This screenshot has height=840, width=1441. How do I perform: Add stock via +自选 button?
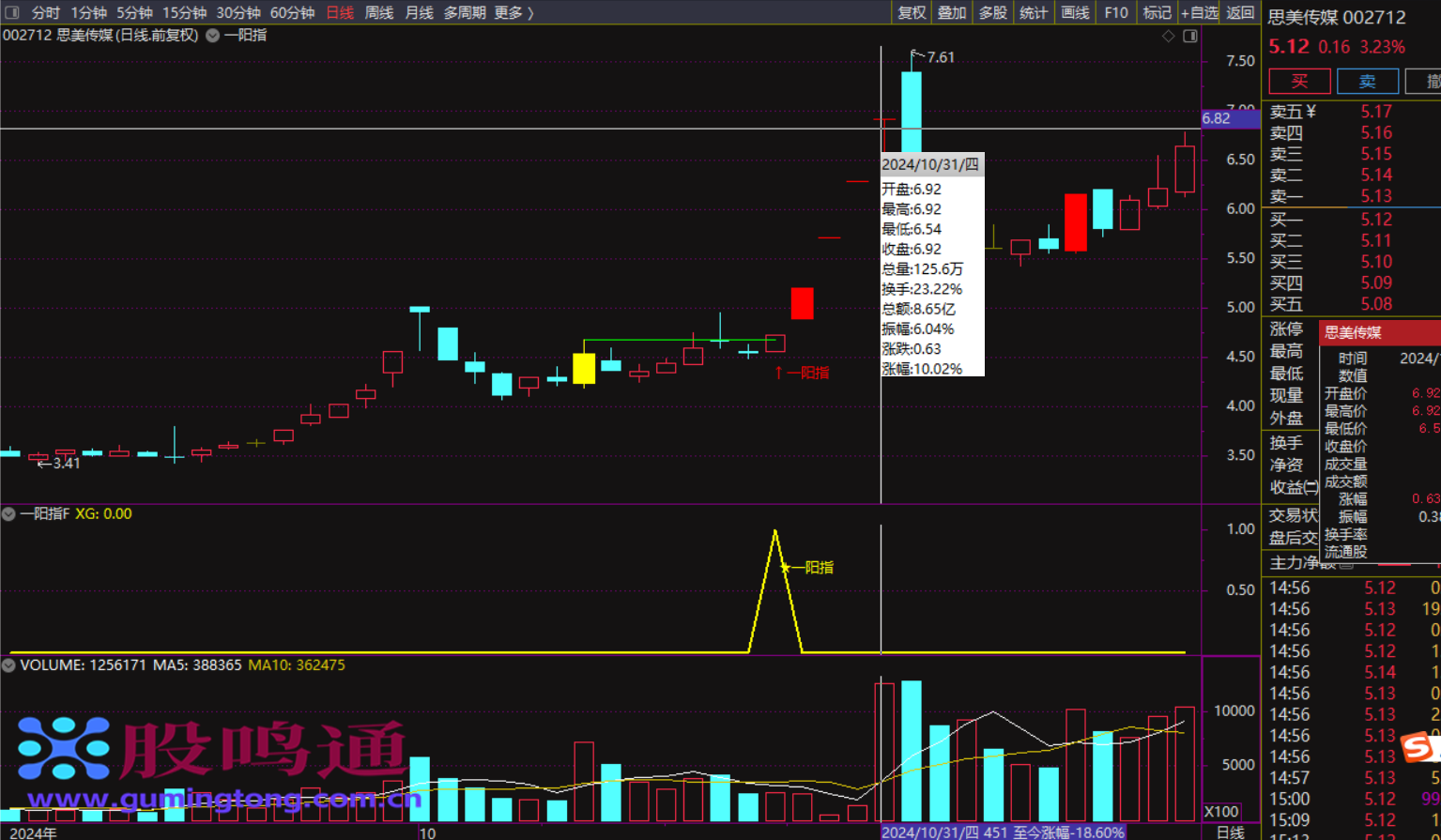[1199, 12]
